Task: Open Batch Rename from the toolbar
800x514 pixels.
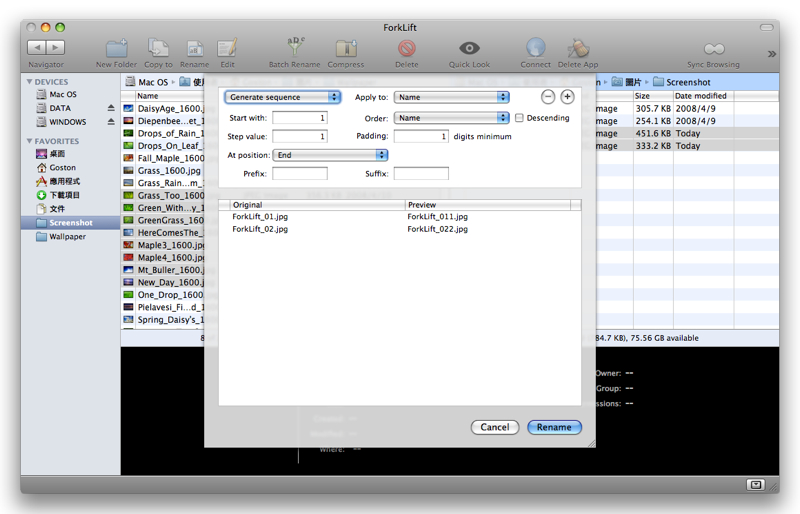Action: pyautogui.click(x=296, y=48)
